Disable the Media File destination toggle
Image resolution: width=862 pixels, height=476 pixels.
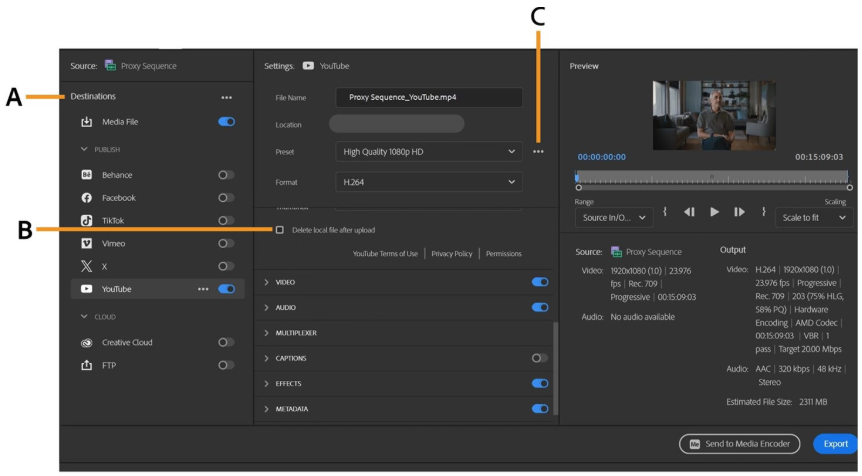[226, 122]
